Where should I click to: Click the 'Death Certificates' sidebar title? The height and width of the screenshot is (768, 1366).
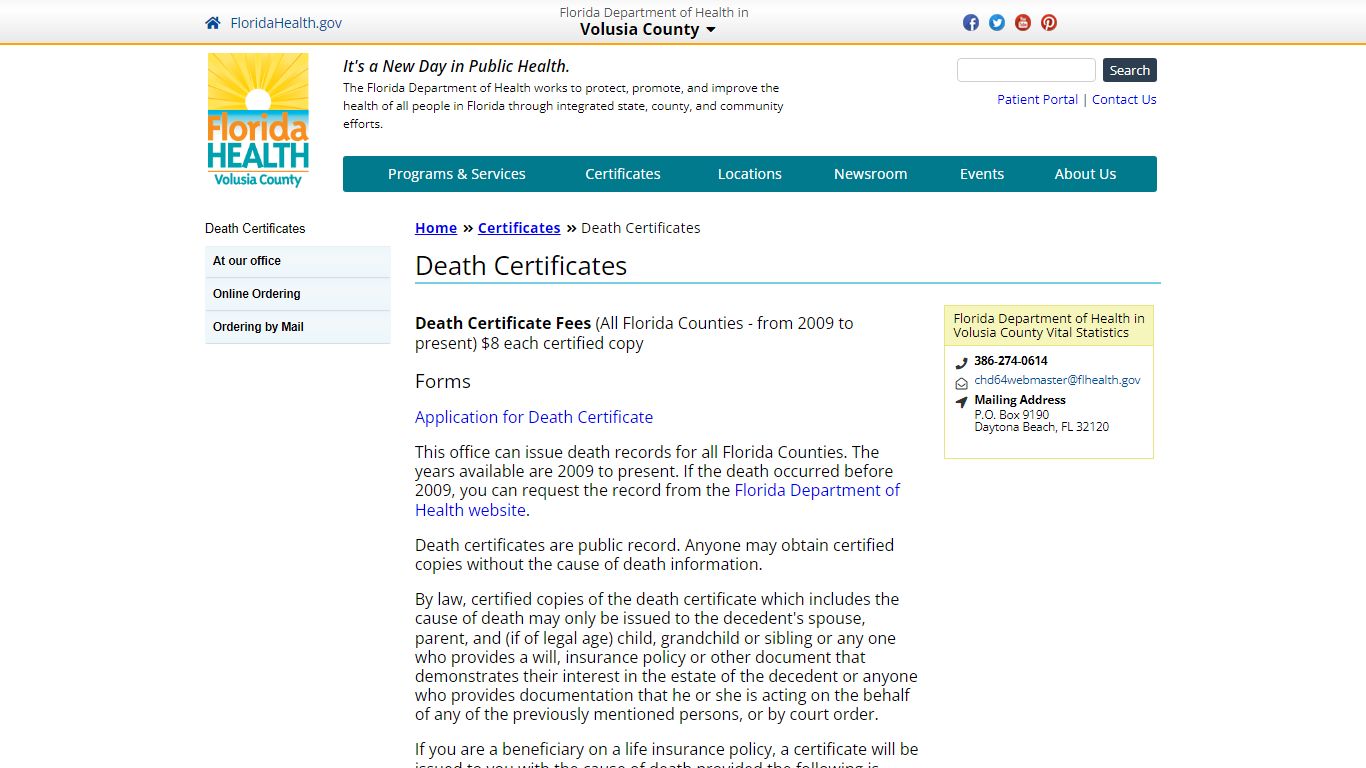click(255, 228)
